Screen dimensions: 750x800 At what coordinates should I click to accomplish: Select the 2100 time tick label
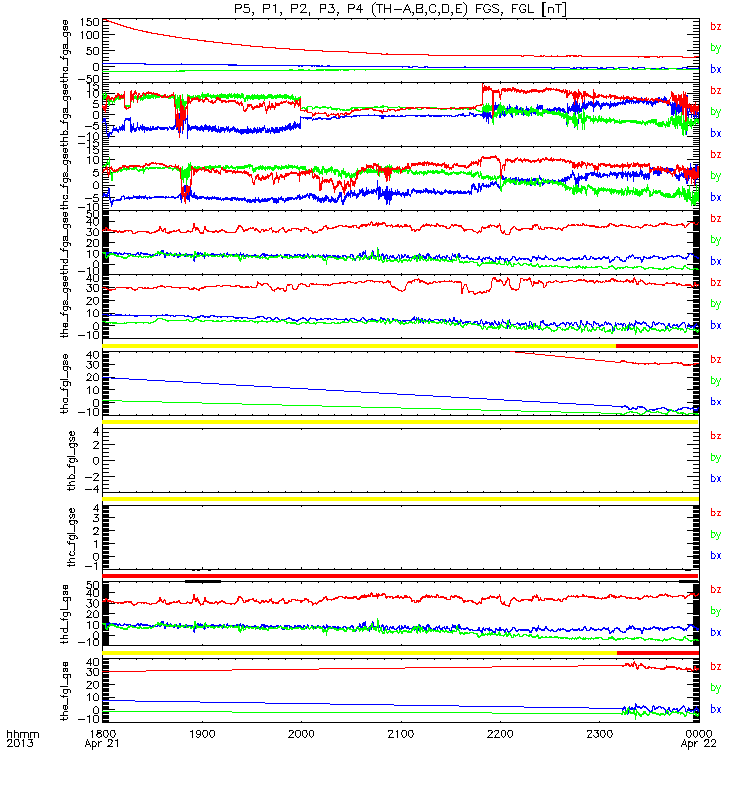click(x=401, y=734)
